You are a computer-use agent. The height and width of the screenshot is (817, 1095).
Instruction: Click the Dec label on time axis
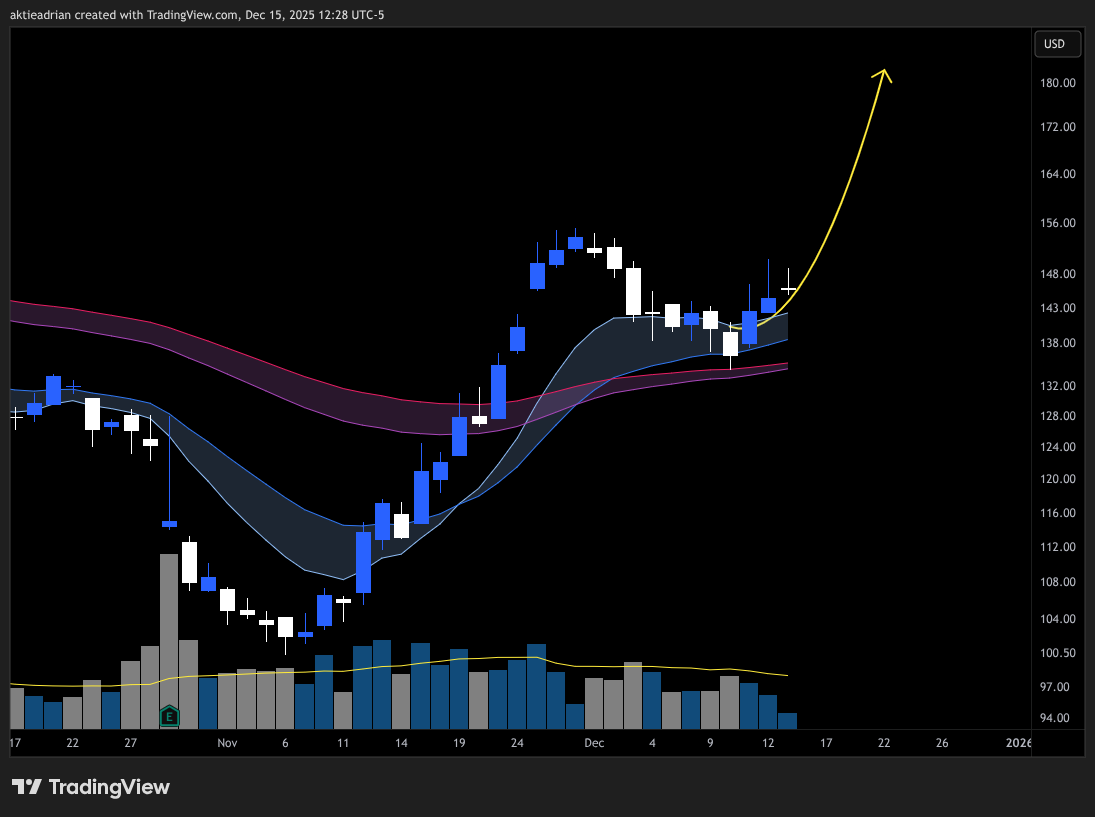(594, 743)
